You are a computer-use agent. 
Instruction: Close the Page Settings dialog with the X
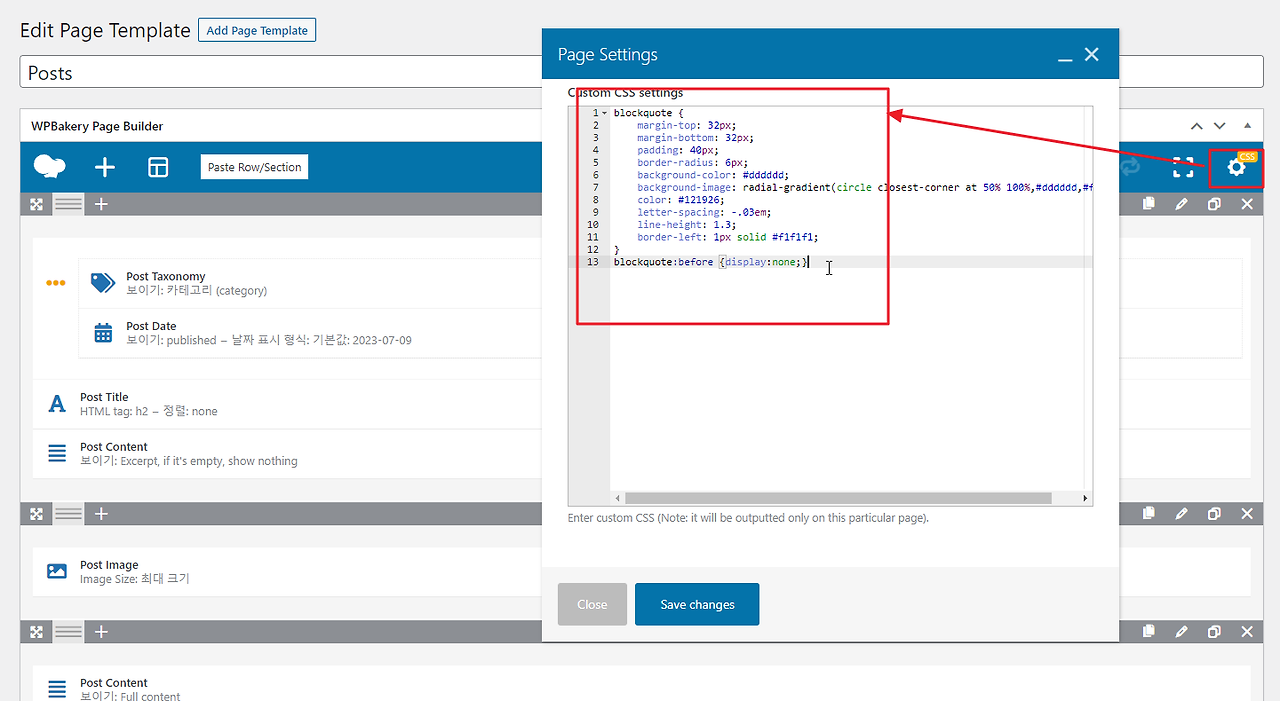pos(1092,54)
